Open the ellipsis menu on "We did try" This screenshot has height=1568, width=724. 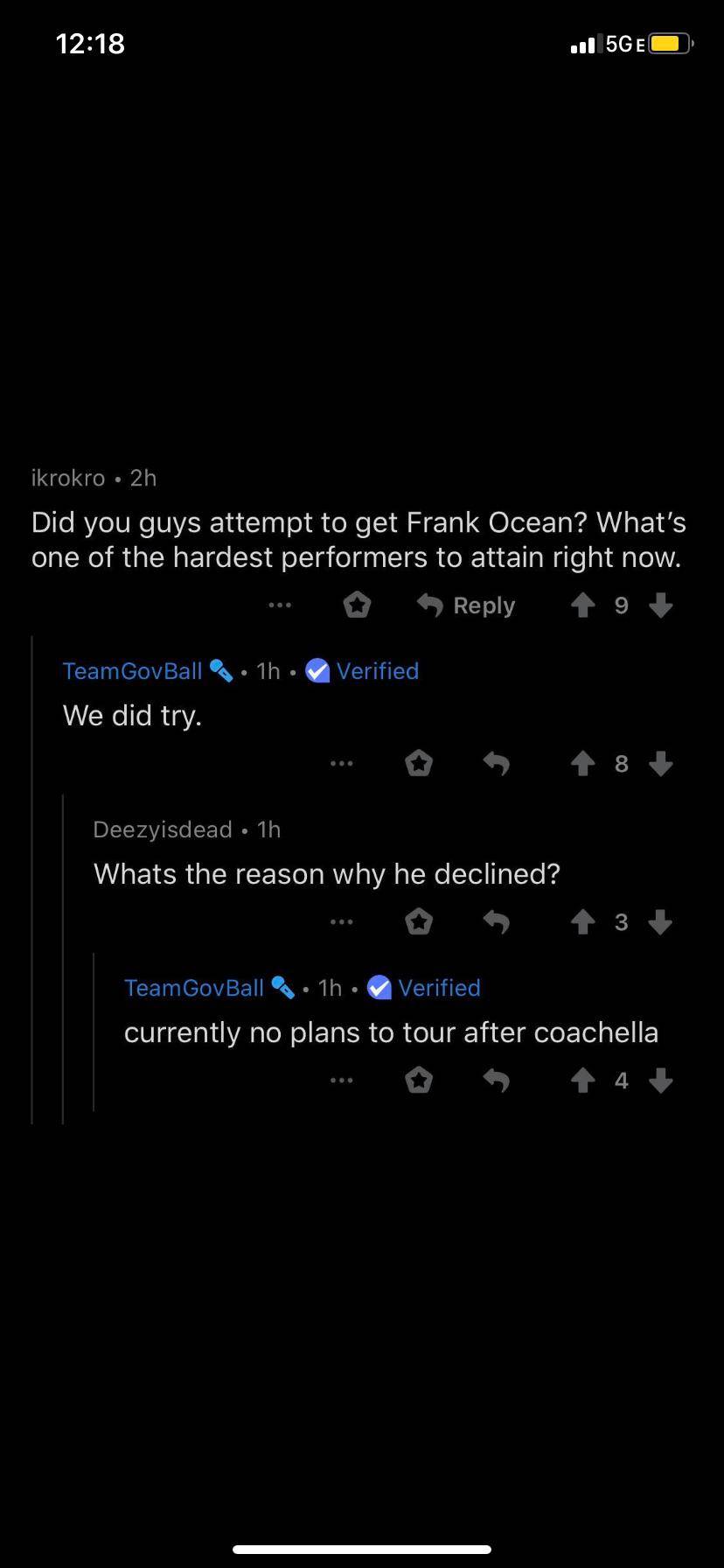(x=341, y=763)
